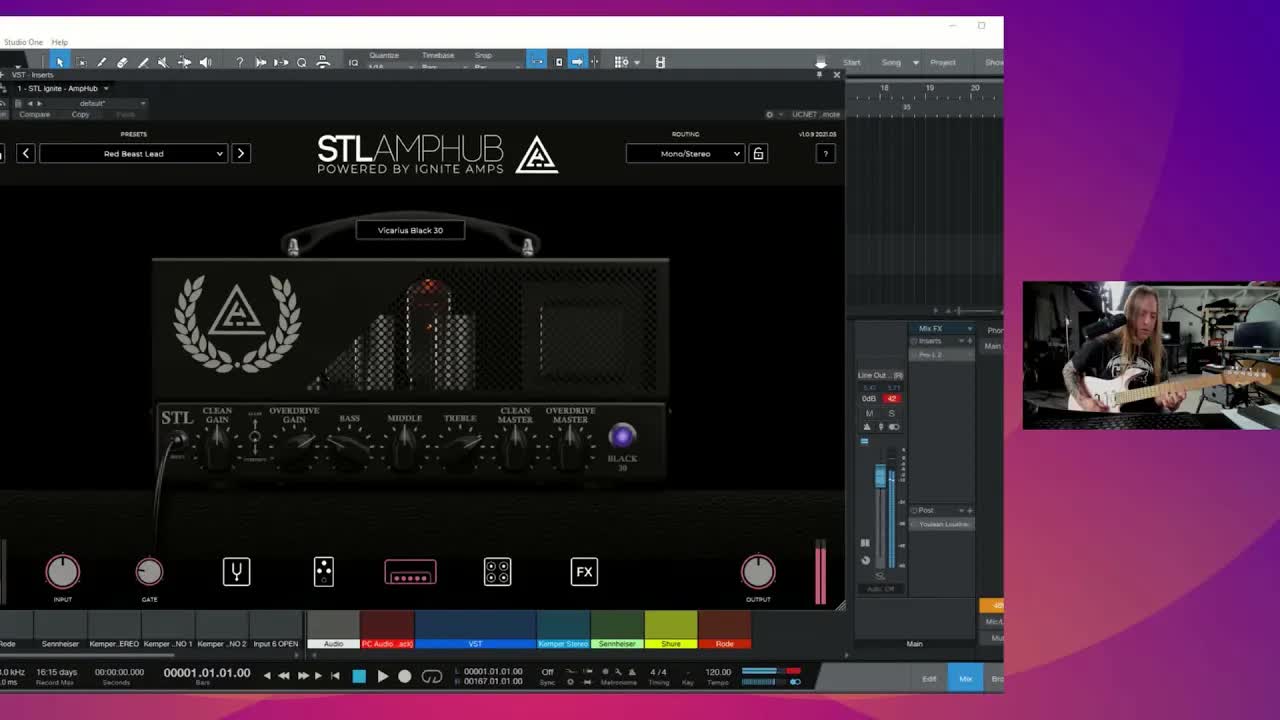Open the zoom magnifier tool
Image resolution: width=1280 pixels, height=720 pixels.
point(301,62)
